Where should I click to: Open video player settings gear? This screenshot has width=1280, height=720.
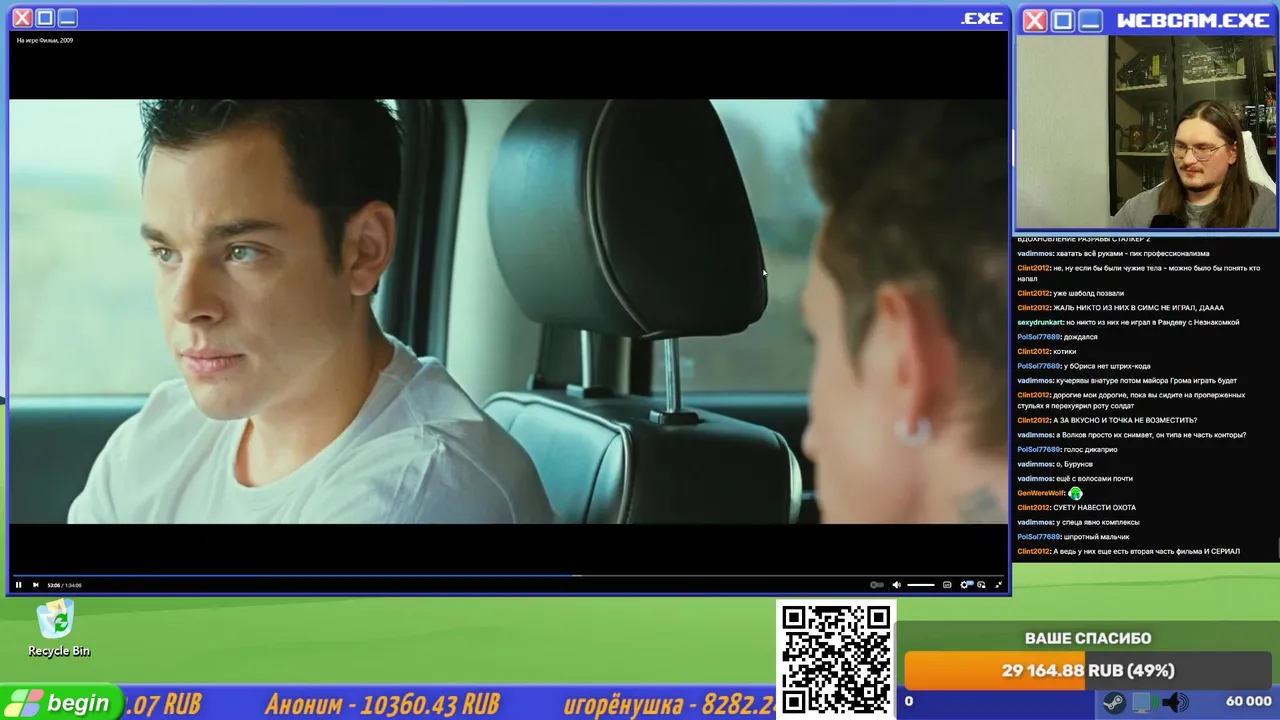[x=965, y=585]
